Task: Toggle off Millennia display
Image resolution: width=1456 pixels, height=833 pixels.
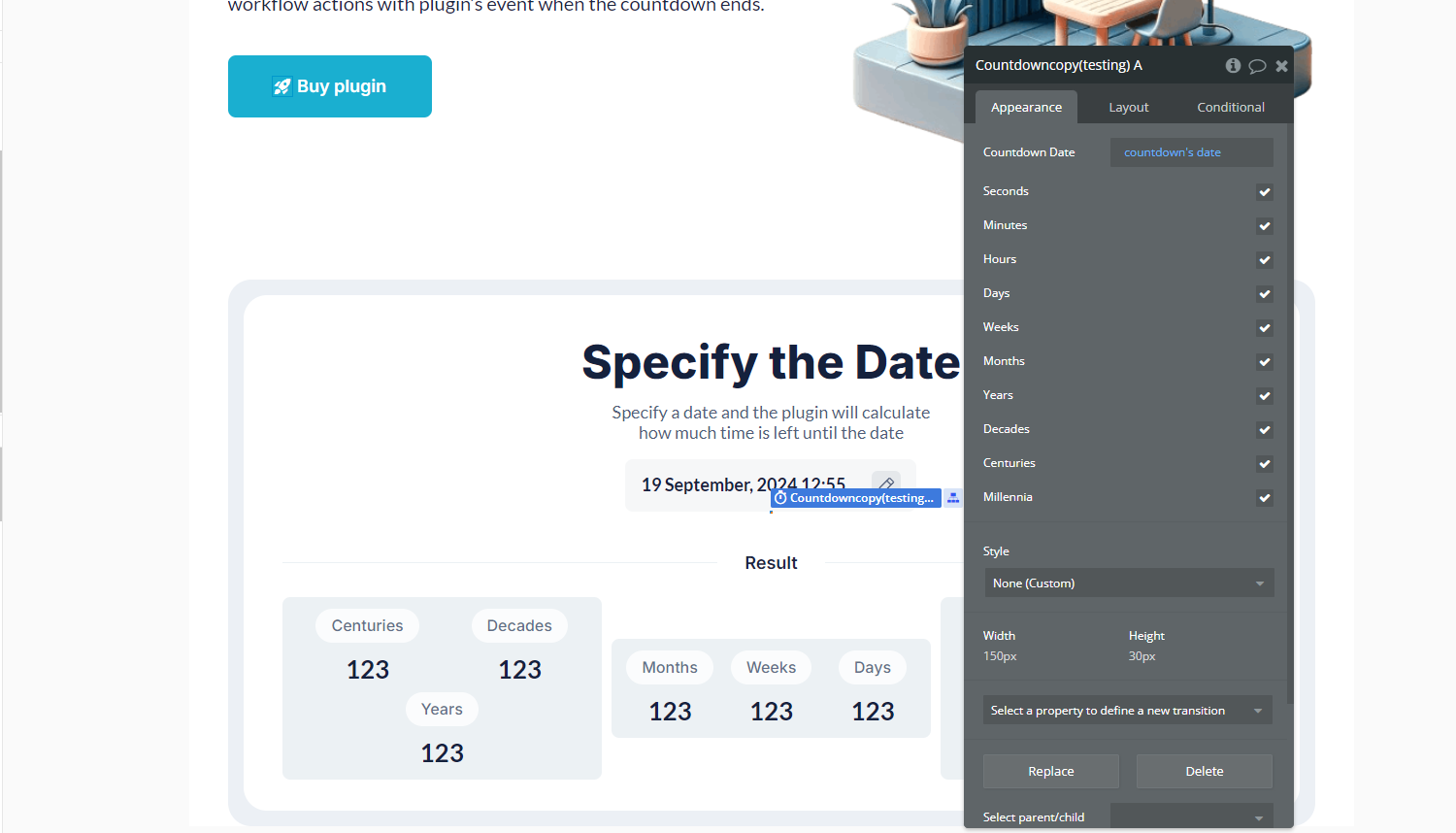Action: click(1264, 497)
